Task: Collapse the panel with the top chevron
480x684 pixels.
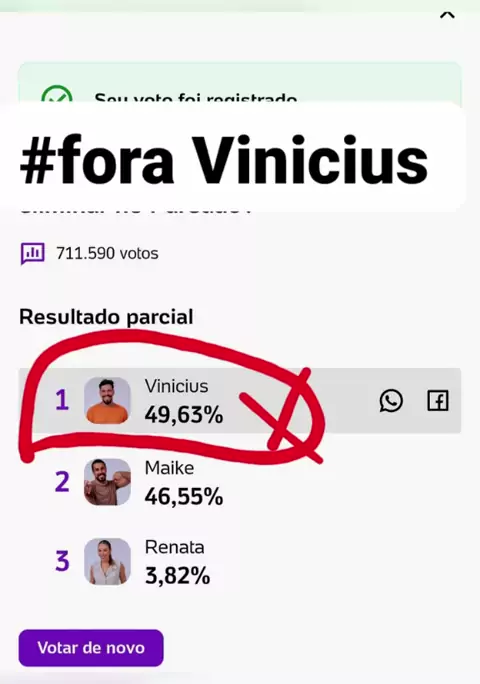Action: [447, 15]
